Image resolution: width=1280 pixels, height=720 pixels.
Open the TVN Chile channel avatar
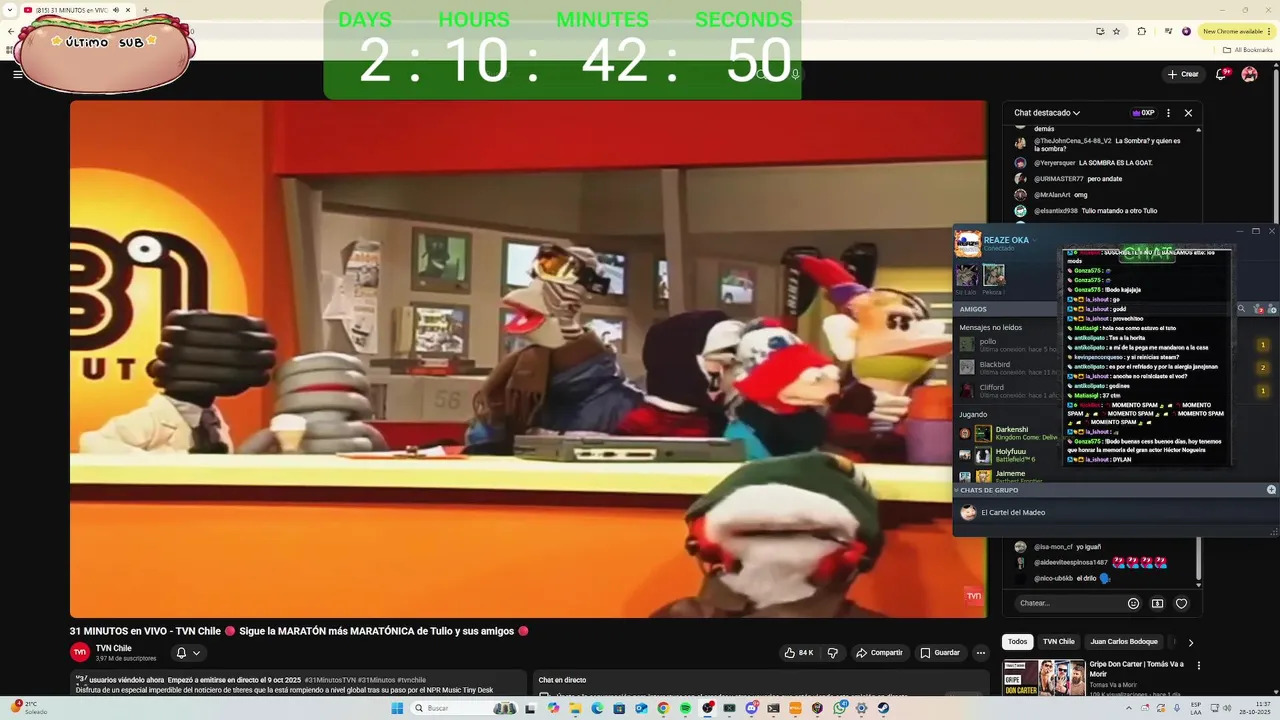point(80,652)
